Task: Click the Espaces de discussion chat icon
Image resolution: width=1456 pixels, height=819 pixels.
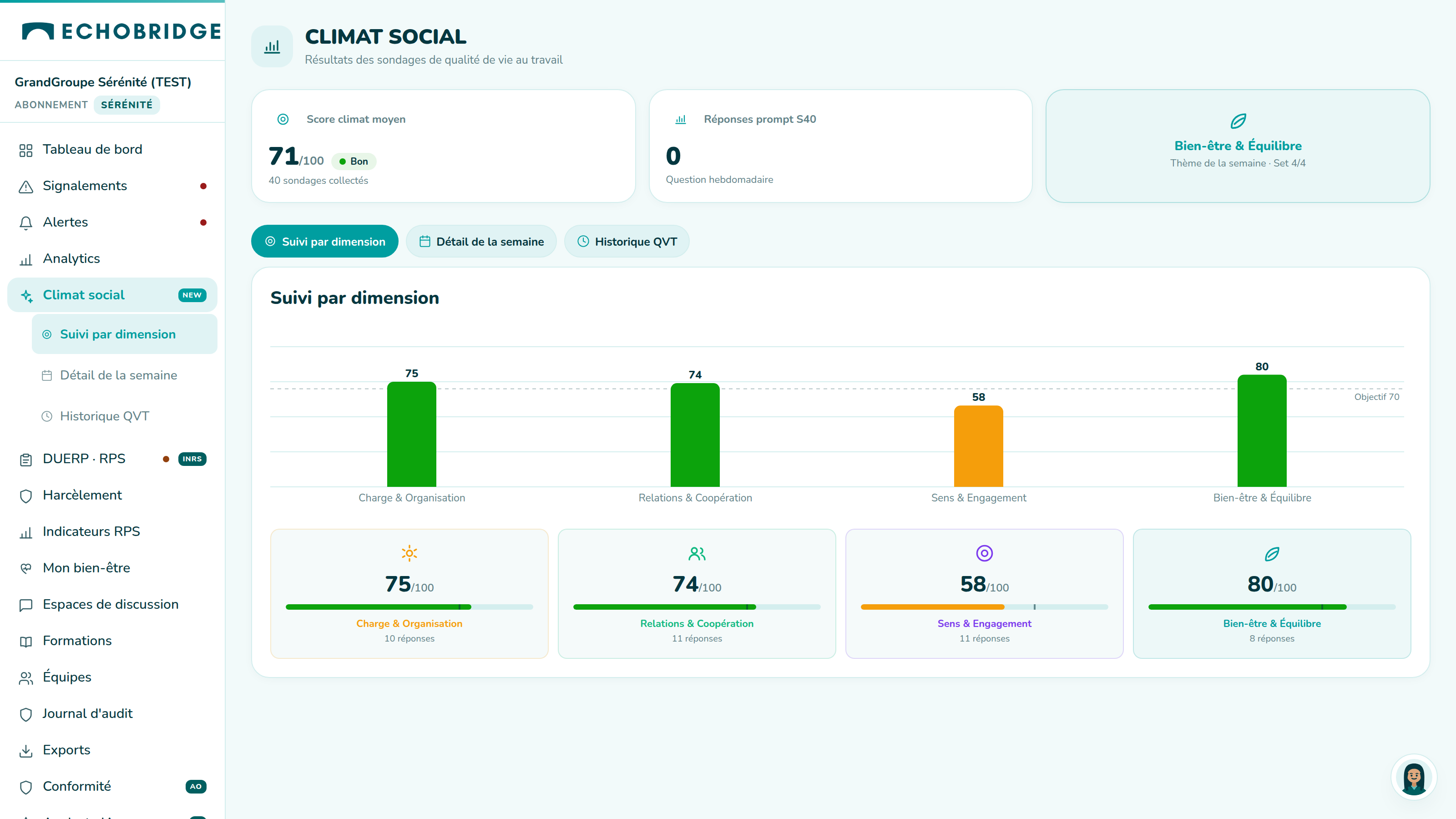Action: 26,605
